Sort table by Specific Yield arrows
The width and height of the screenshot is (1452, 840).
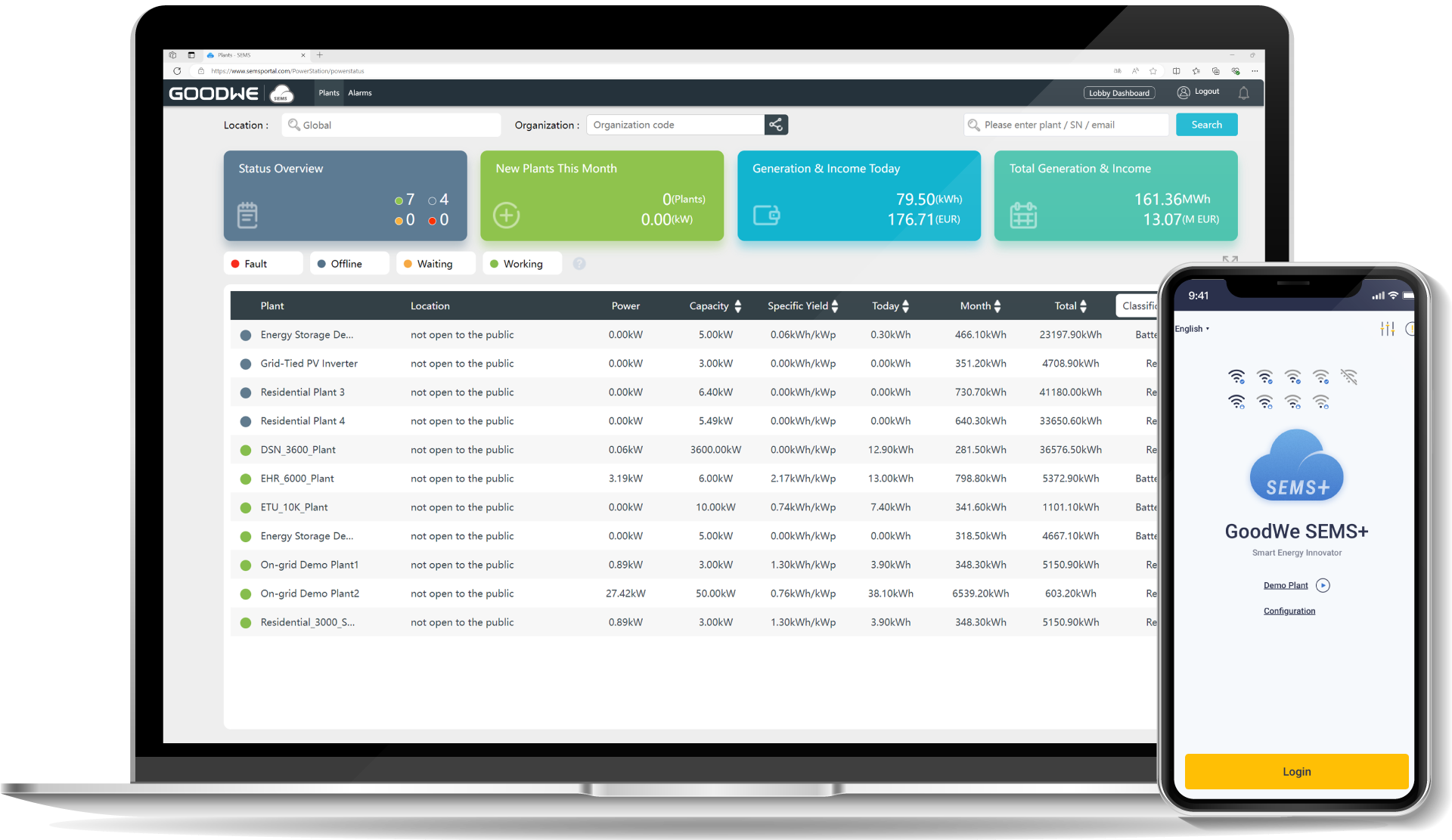point(835,306)
